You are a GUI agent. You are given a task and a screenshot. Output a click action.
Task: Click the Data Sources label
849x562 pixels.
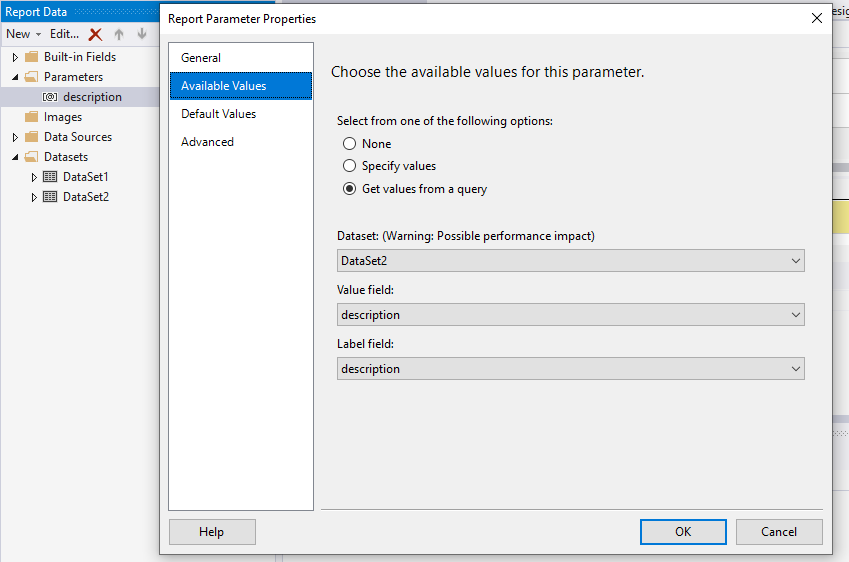click(x=78, y=137)
